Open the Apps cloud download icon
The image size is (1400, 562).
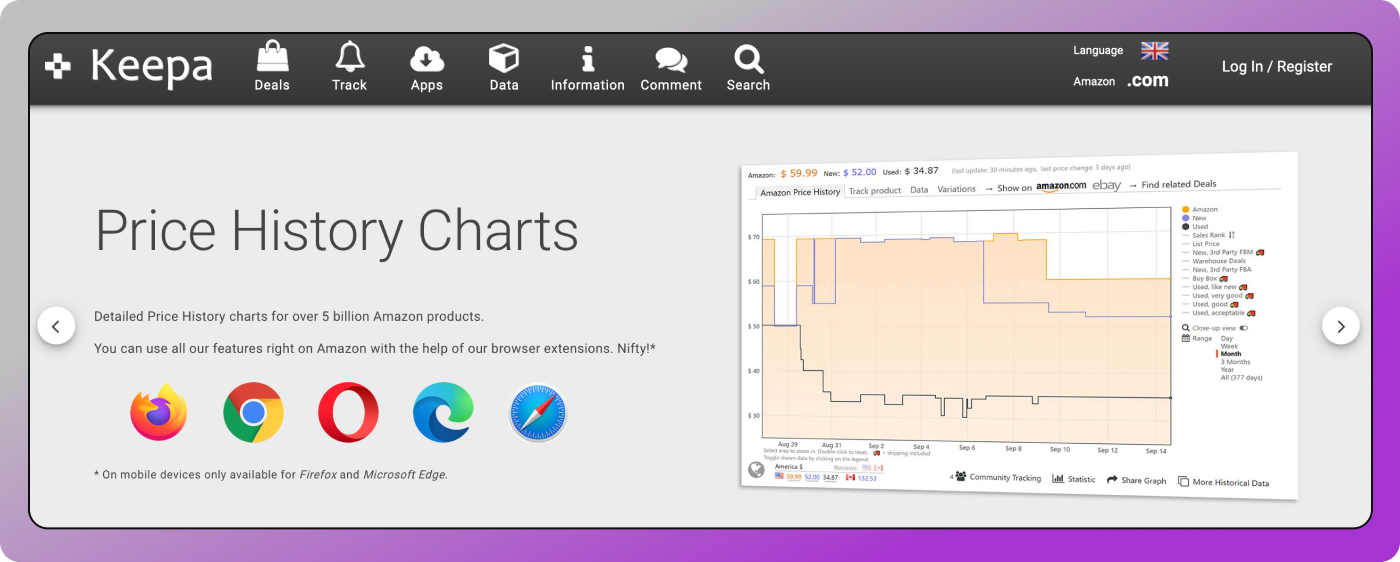point(426,58)
